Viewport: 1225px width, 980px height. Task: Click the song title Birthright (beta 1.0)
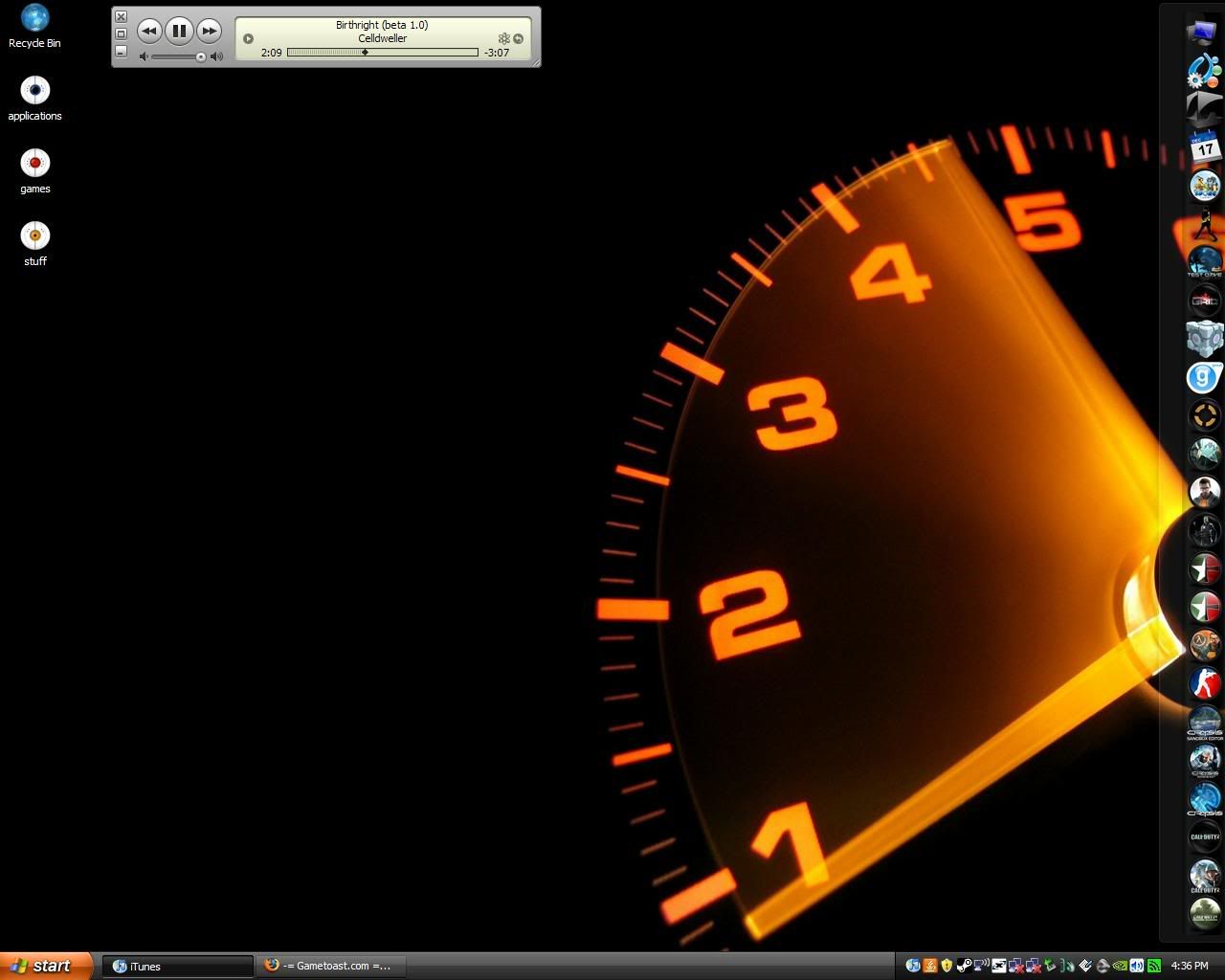tap(382, 25)
